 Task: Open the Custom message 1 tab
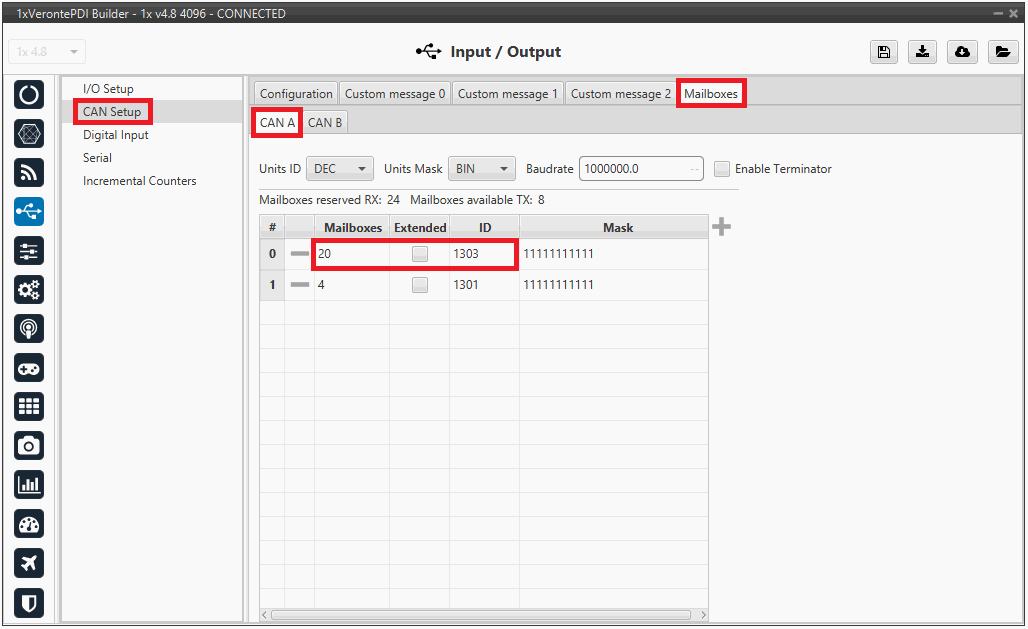tap(508, 94)
